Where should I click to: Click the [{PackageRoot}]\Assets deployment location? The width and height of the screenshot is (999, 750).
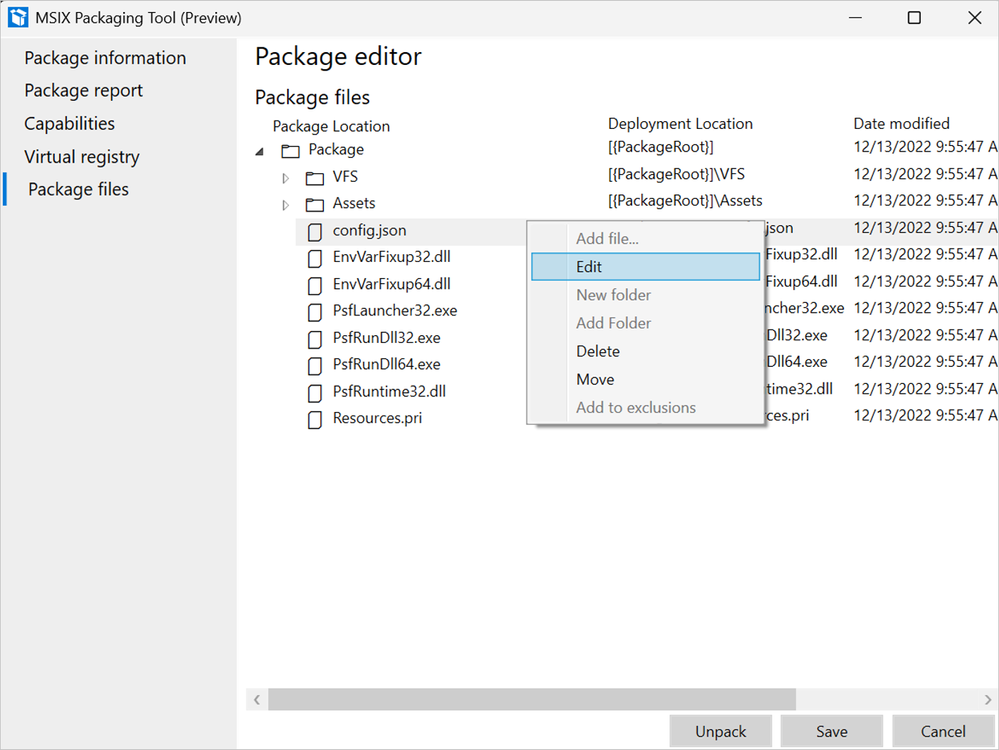[685, 201]
